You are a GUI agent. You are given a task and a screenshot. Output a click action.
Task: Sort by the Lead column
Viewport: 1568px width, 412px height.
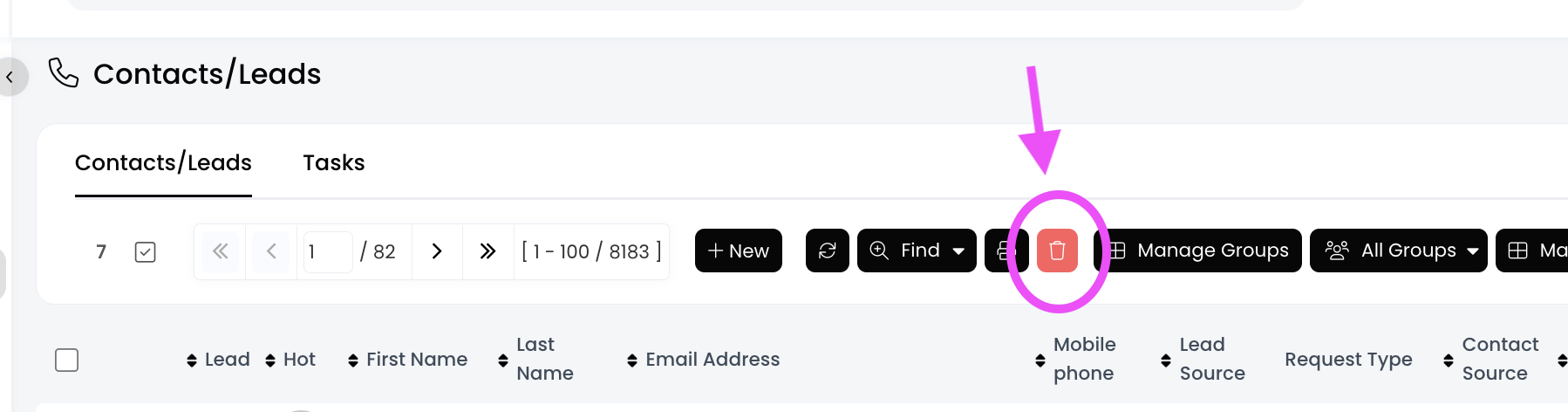(x=219, y=360)
